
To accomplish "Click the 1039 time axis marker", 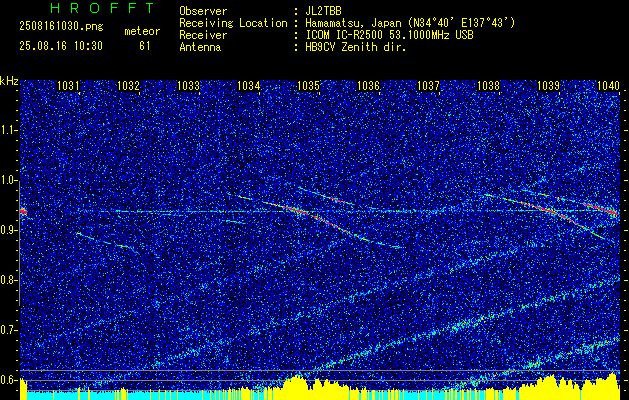I will [x=548, y=85].
